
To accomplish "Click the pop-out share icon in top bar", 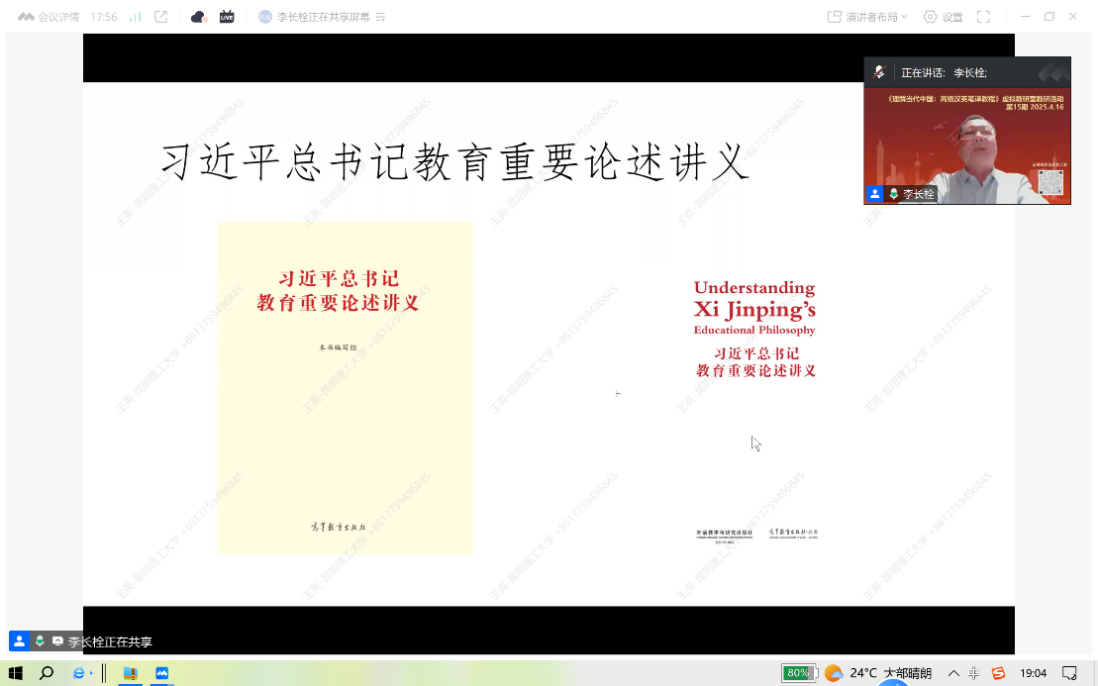I will (x=161, y=17).
